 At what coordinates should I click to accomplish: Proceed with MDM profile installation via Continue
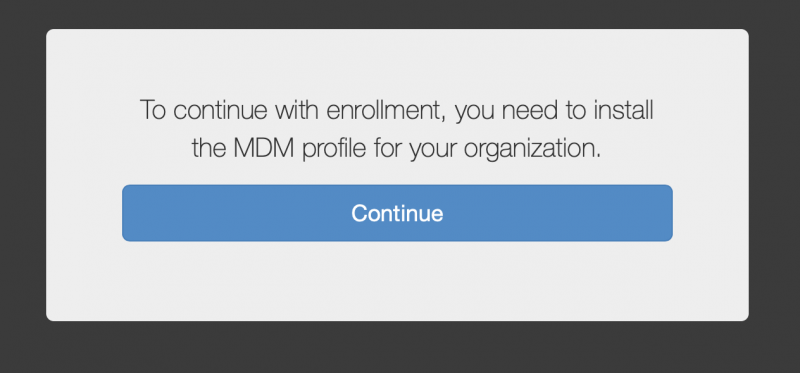[x=397, y=213]
